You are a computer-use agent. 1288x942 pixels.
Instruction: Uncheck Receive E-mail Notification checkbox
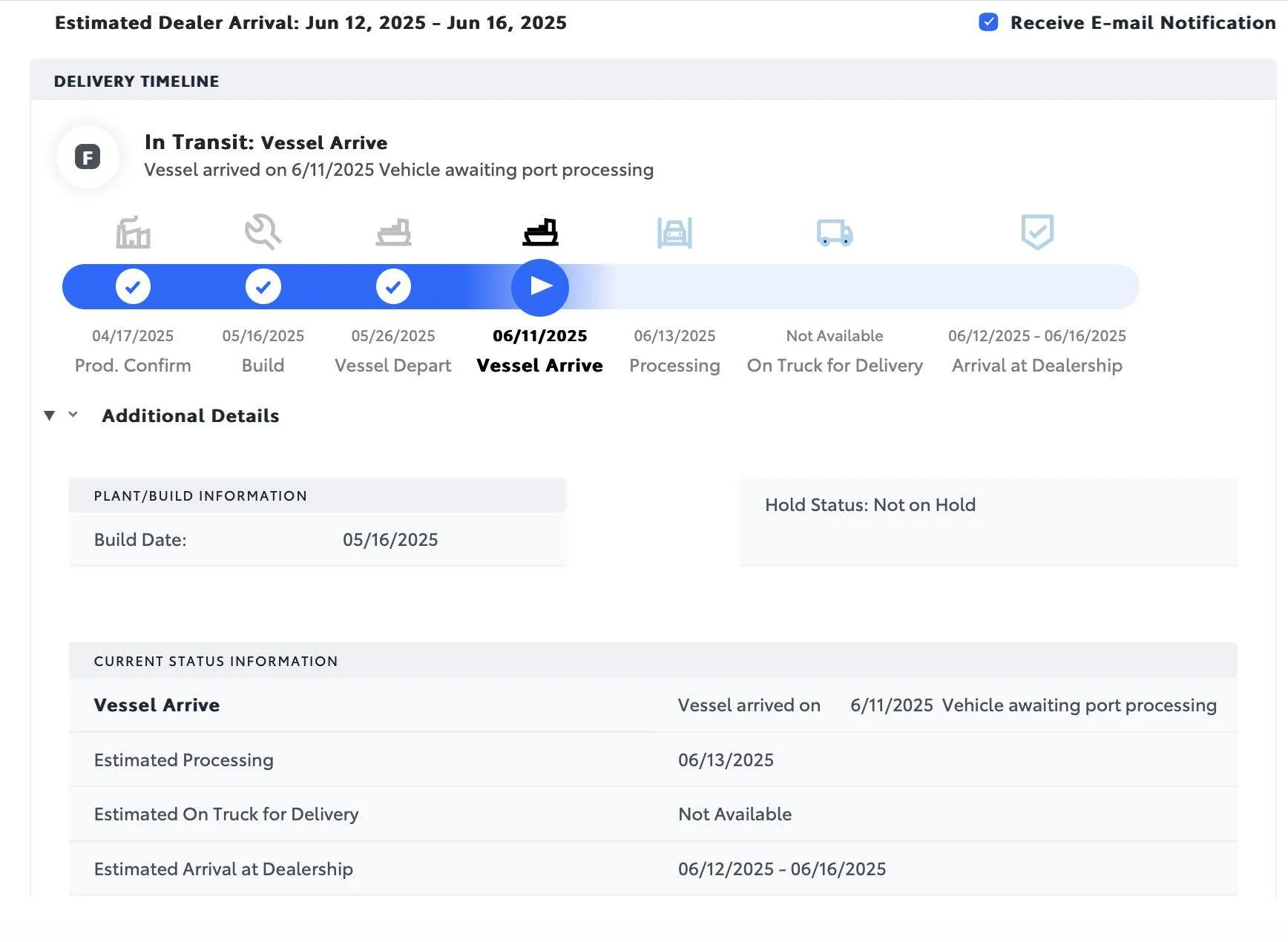(x=988, y=22)
